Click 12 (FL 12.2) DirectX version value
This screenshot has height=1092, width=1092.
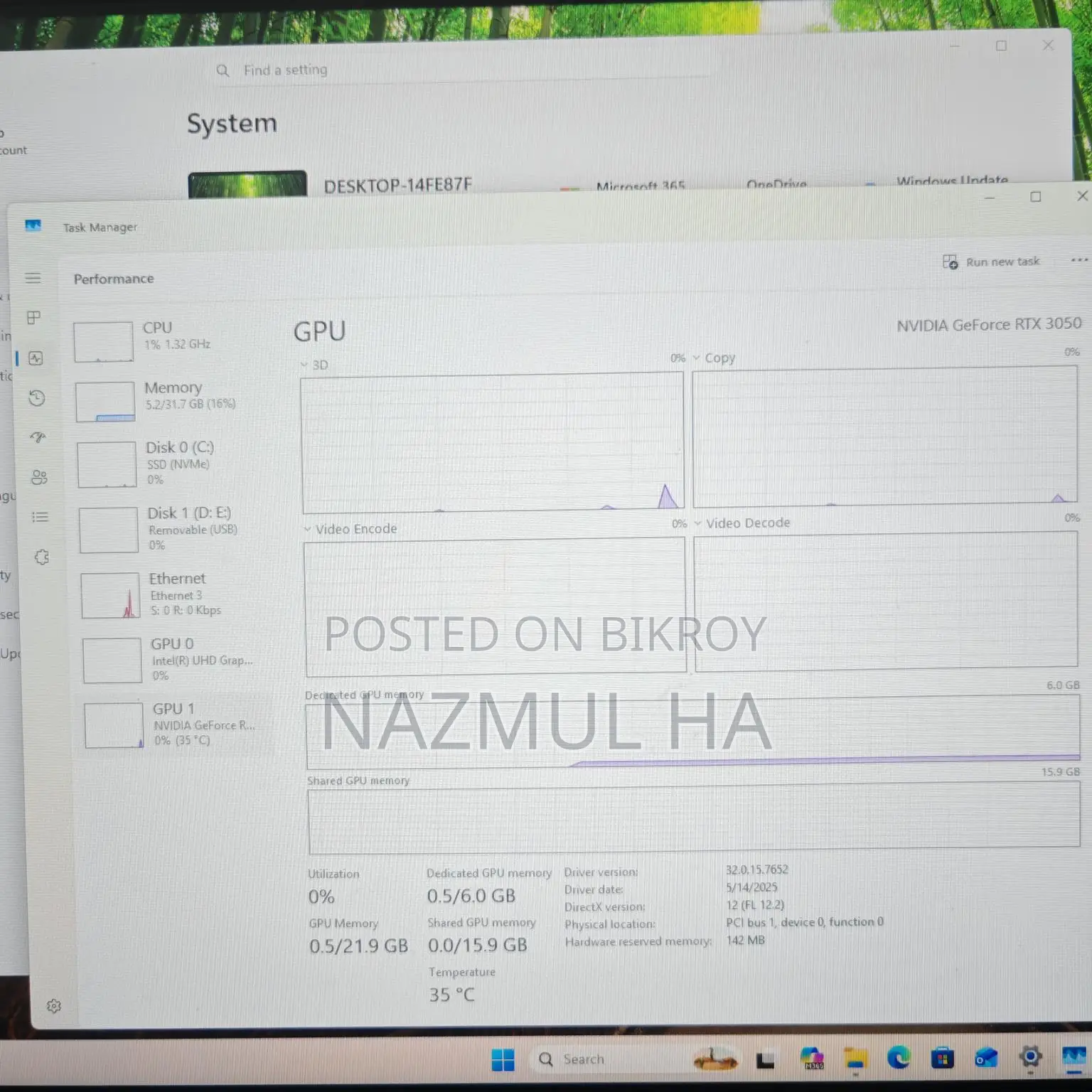pos(755,905)
